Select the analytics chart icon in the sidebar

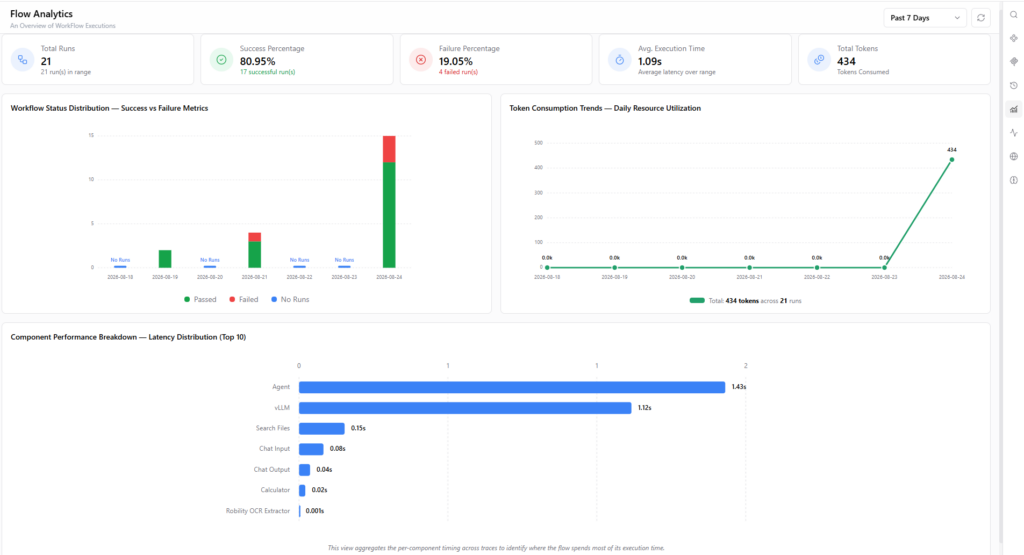[1014, 109]
